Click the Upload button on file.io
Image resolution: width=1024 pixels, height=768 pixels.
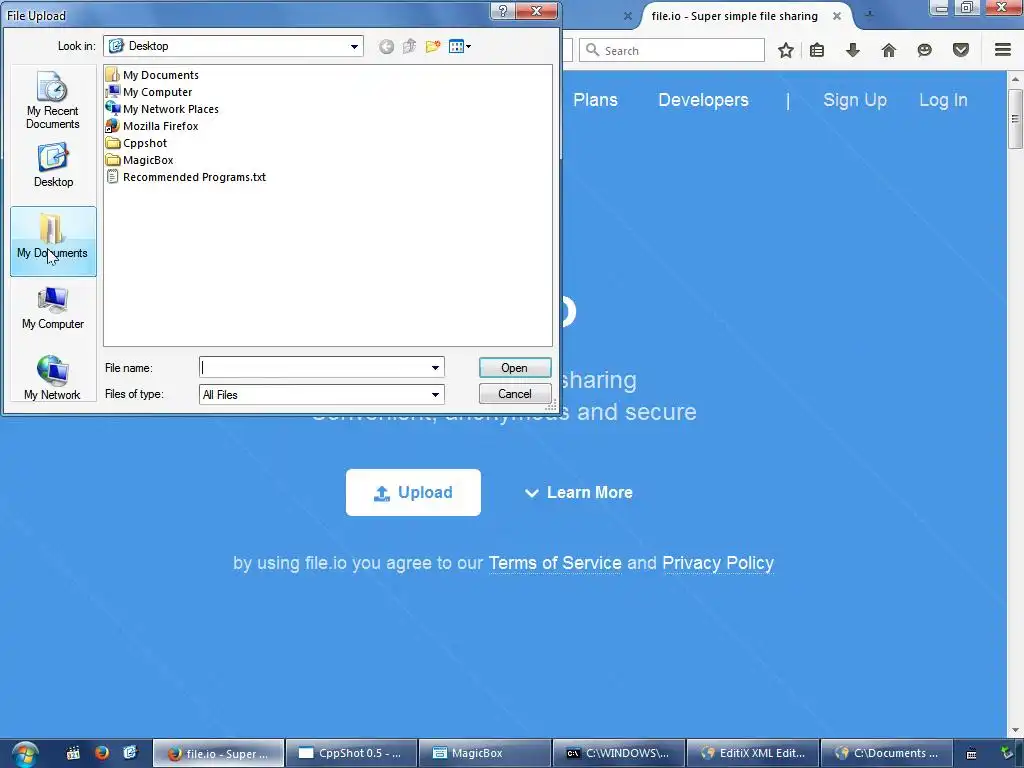(x=413, y=492)
